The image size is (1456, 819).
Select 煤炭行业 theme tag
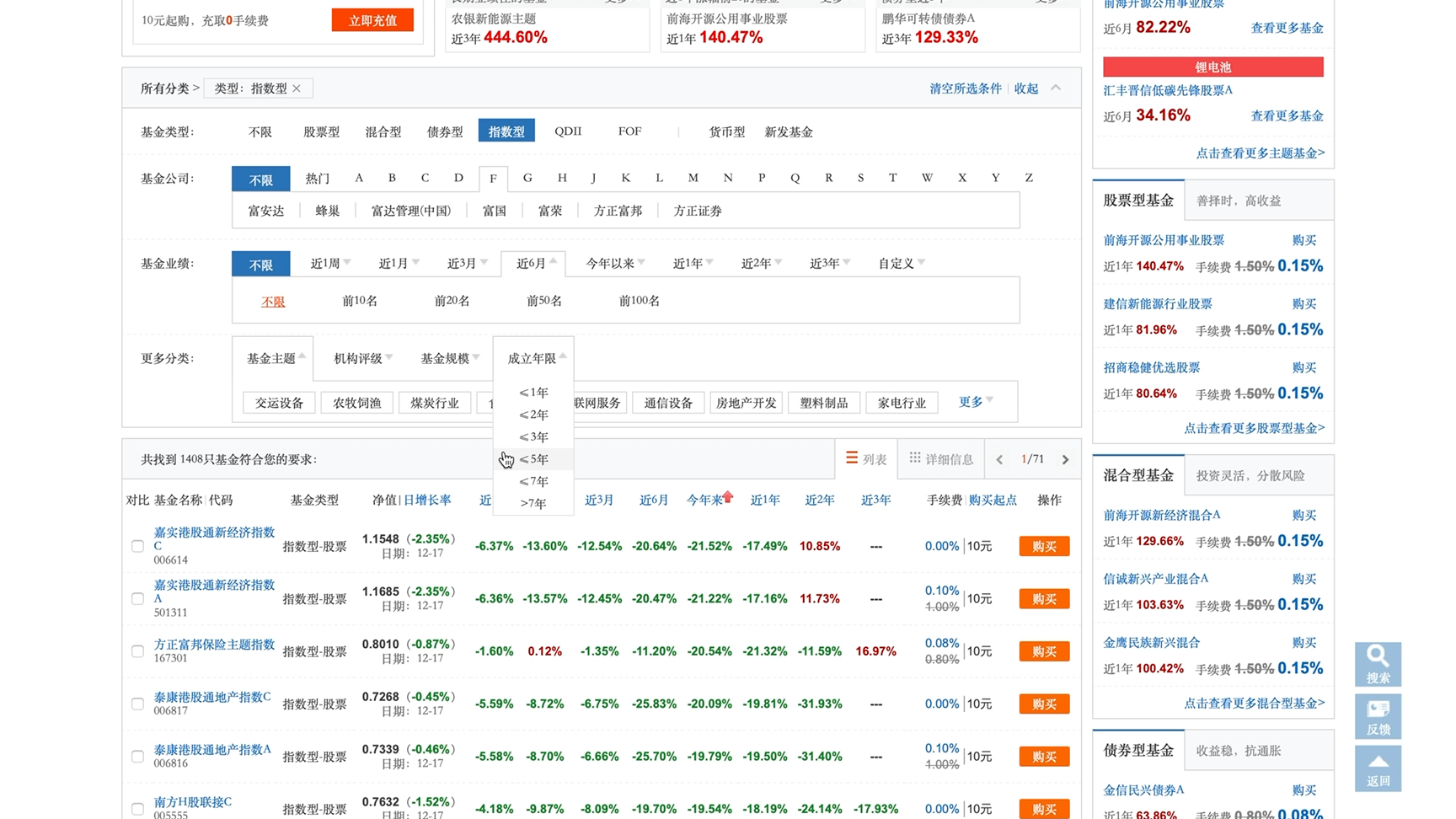pyautogui.click(x=434, y=403)
